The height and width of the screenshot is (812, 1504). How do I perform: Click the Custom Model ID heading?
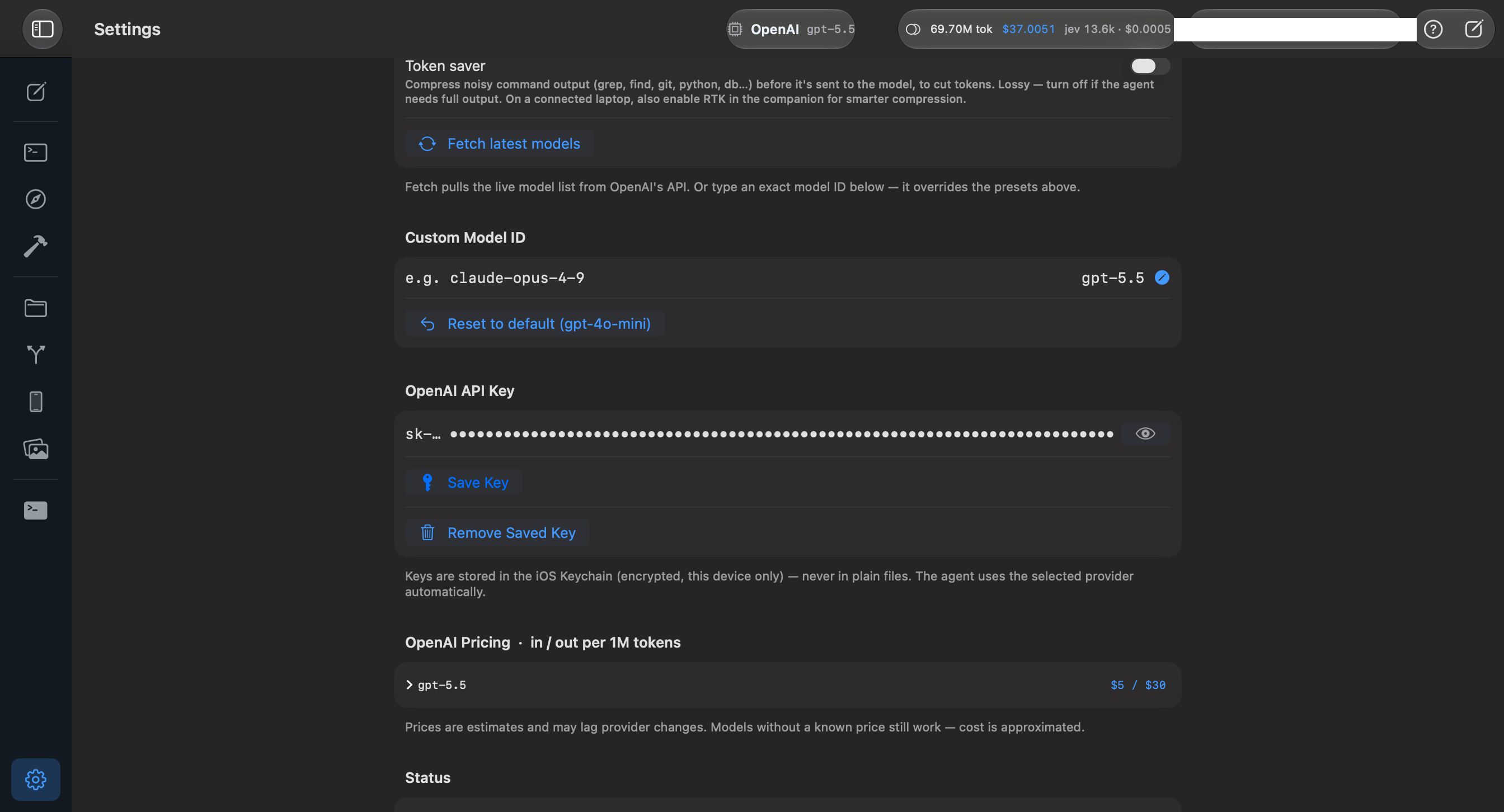pyautogui.click(x=466, y=238)
